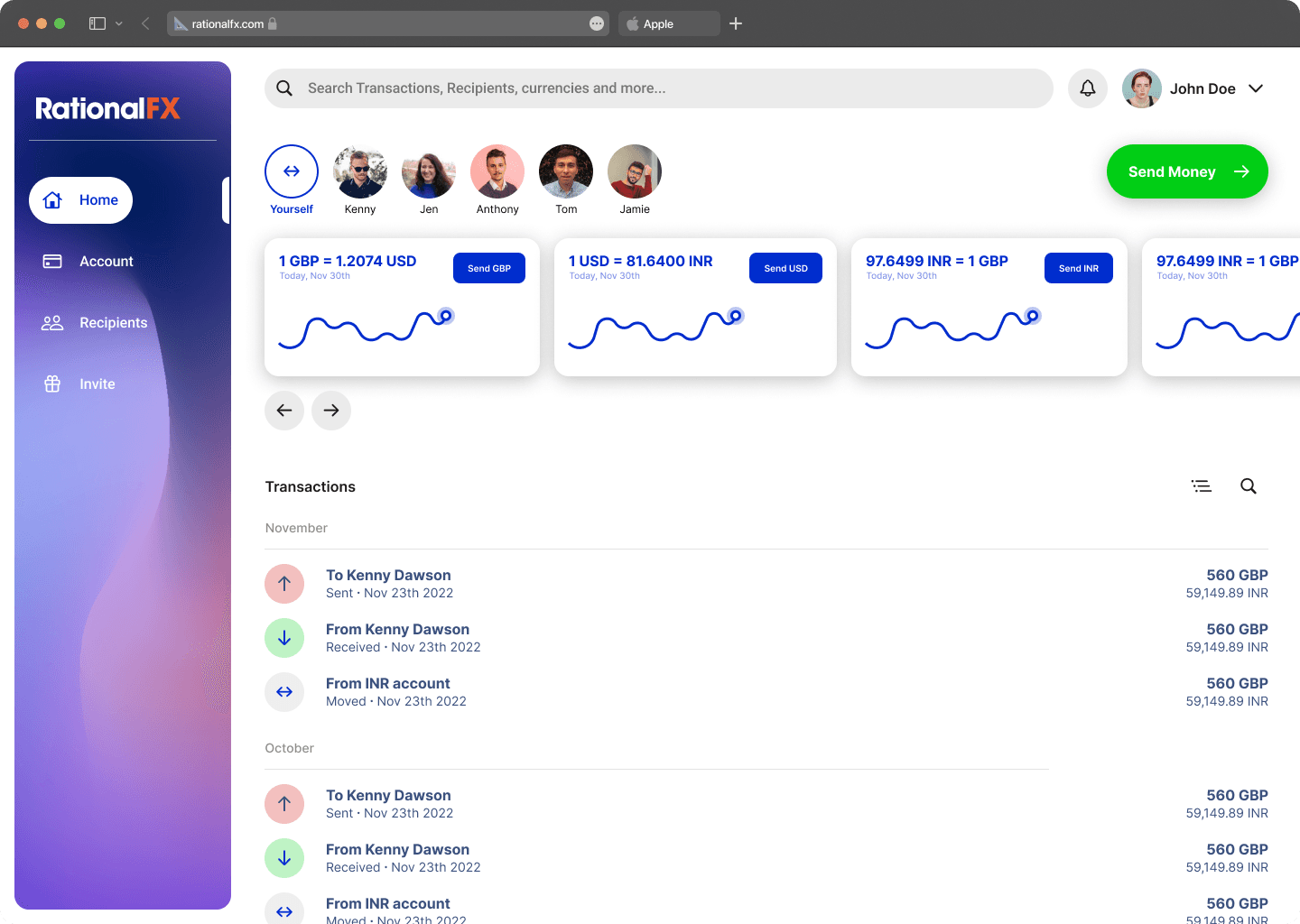Image resolution: width=1300 pixels, height=924 pixels.
Task: Go to Recipients in the sidebar
Action: (x=113, y=323)
